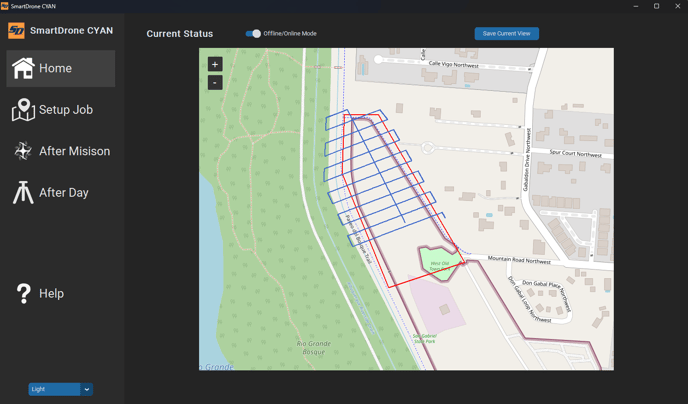Close the SmartDrone CYAN window
Screen dimensions: 688x404
tap(677, 6)
